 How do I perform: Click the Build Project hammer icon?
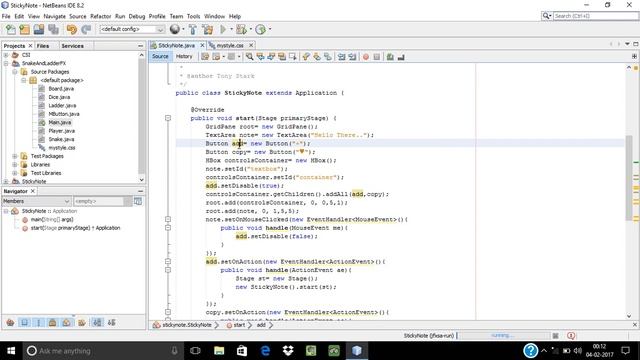193,29
